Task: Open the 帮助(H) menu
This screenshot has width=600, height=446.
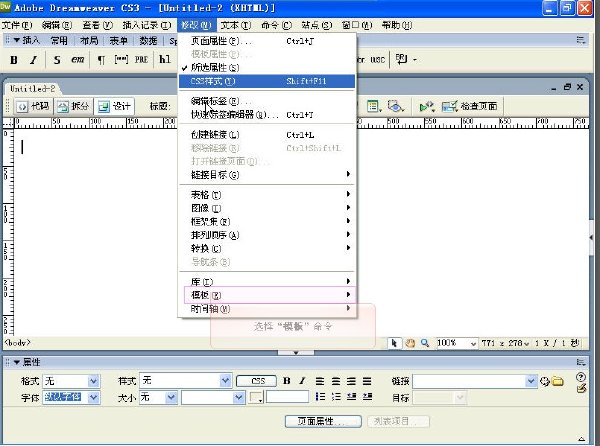Action: (x=397, y=25)
